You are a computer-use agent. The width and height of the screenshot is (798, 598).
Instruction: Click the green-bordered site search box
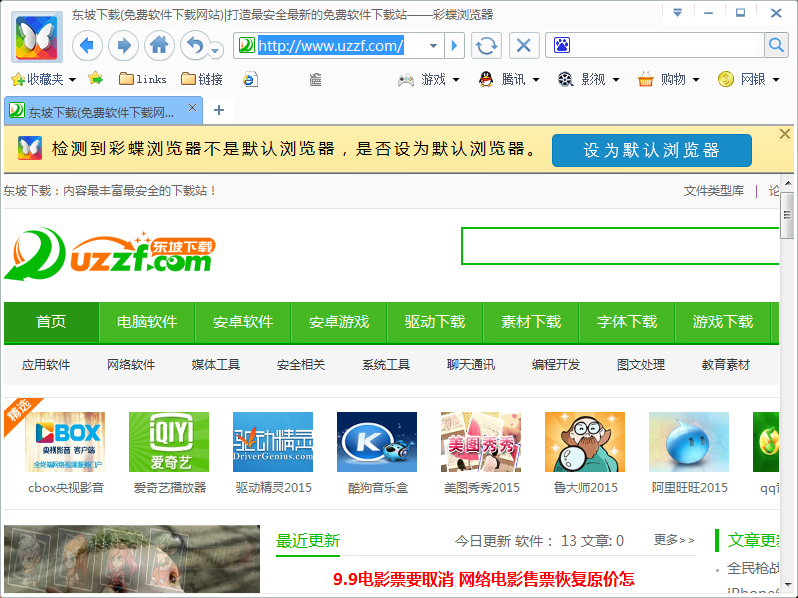point(620,246)
